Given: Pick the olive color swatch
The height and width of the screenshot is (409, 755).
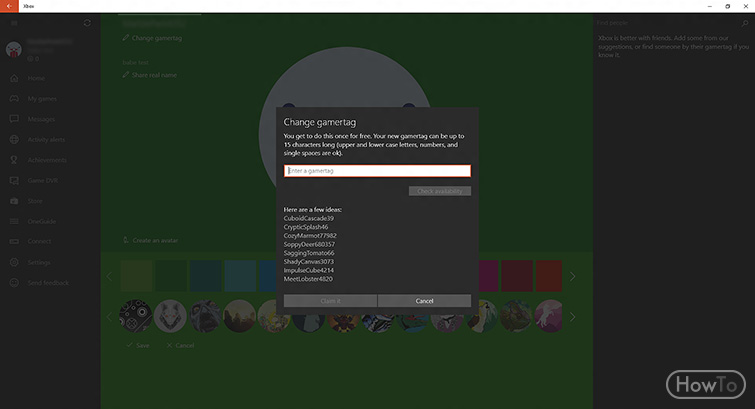Looking at the screenshot, I should point(136,276).
